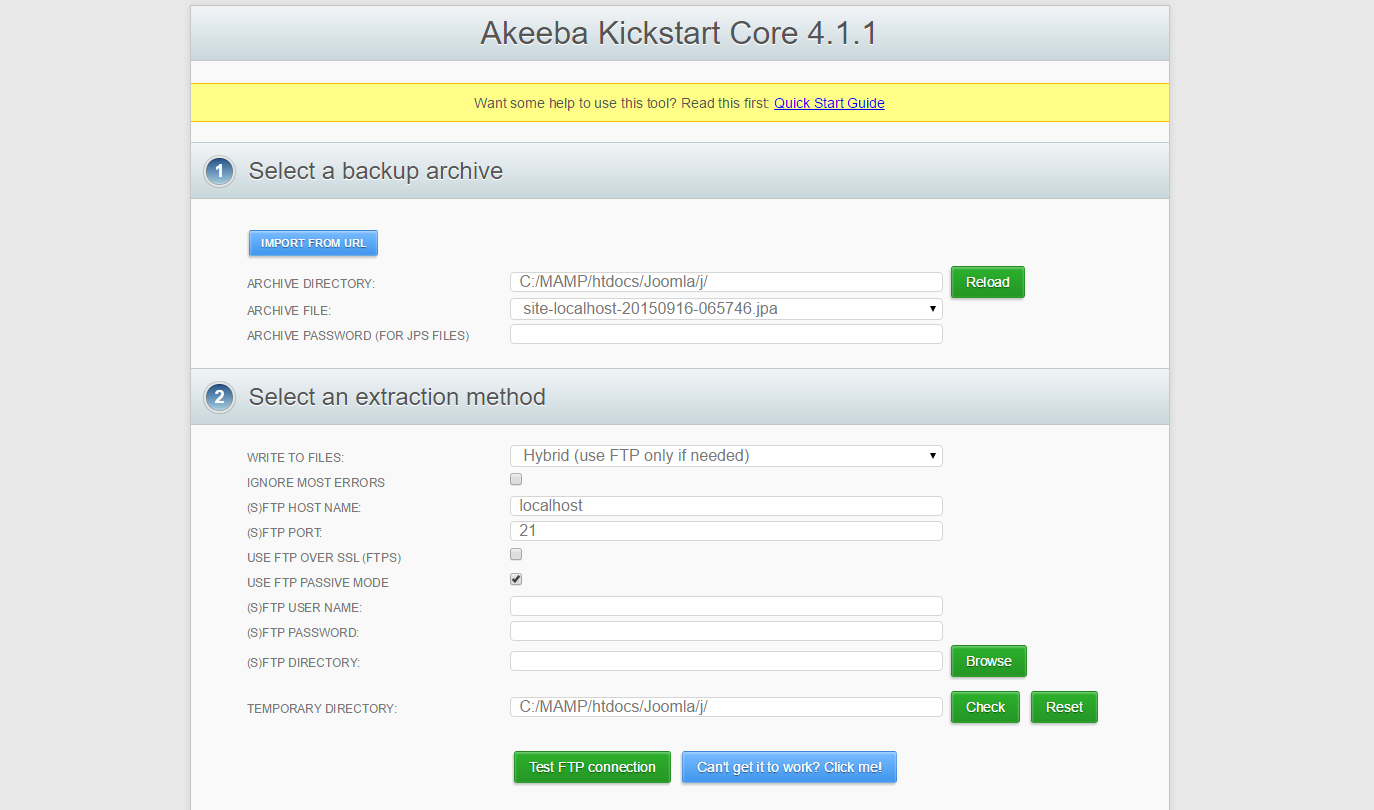Click the step 1 number badge
1374x810 pixels.
pyautogui.click(x=219, y=172)
